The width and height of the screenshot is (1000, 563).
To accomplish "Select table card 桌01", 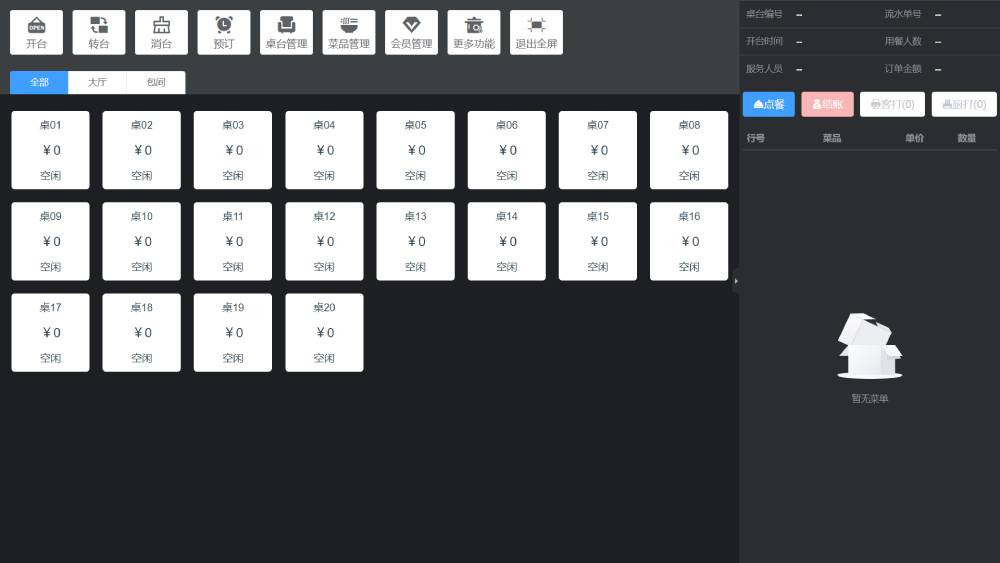I will 50,150.
